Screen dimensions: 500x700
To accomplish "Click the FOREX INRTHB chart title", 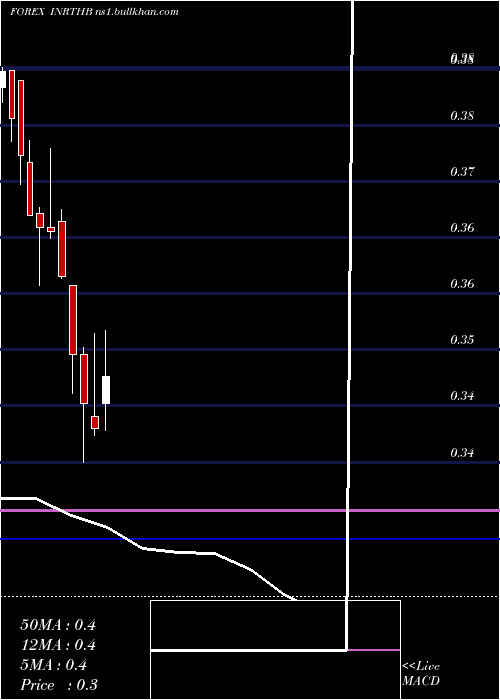I will (x=51, y=12).
